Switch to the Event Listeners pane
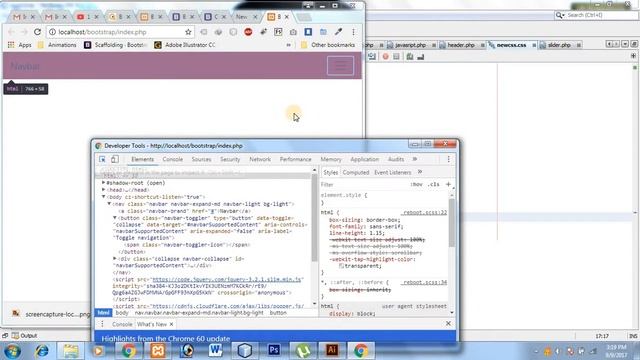Viewport: 640px width, 360px height. coord(393,172)
